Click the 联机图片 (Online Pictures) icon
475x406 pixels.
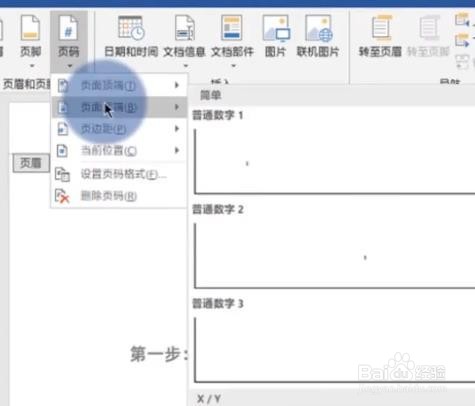(x=319, y=28)
